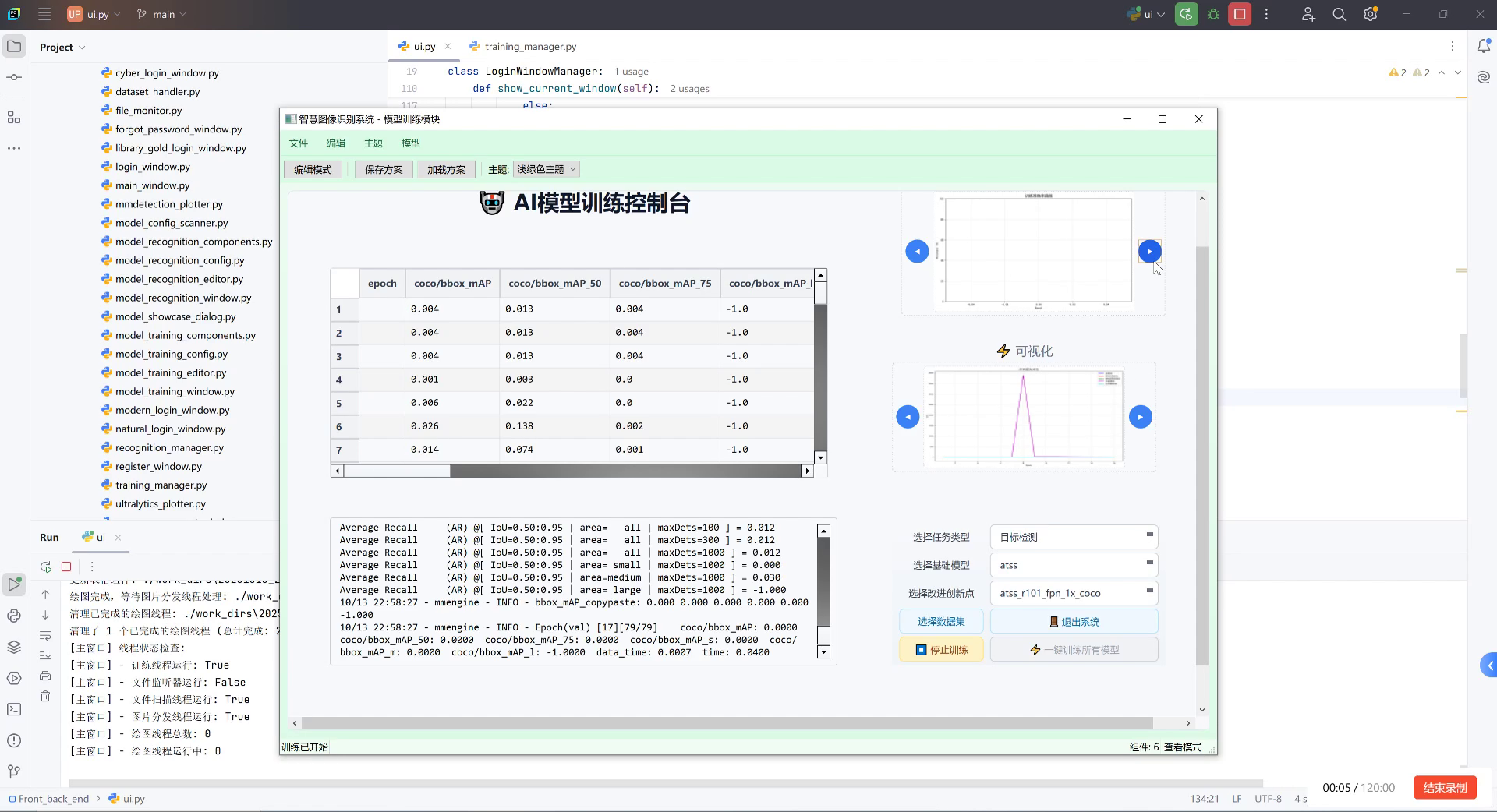
Task: Open the Structure tool window icon
Action: point(14,117)
